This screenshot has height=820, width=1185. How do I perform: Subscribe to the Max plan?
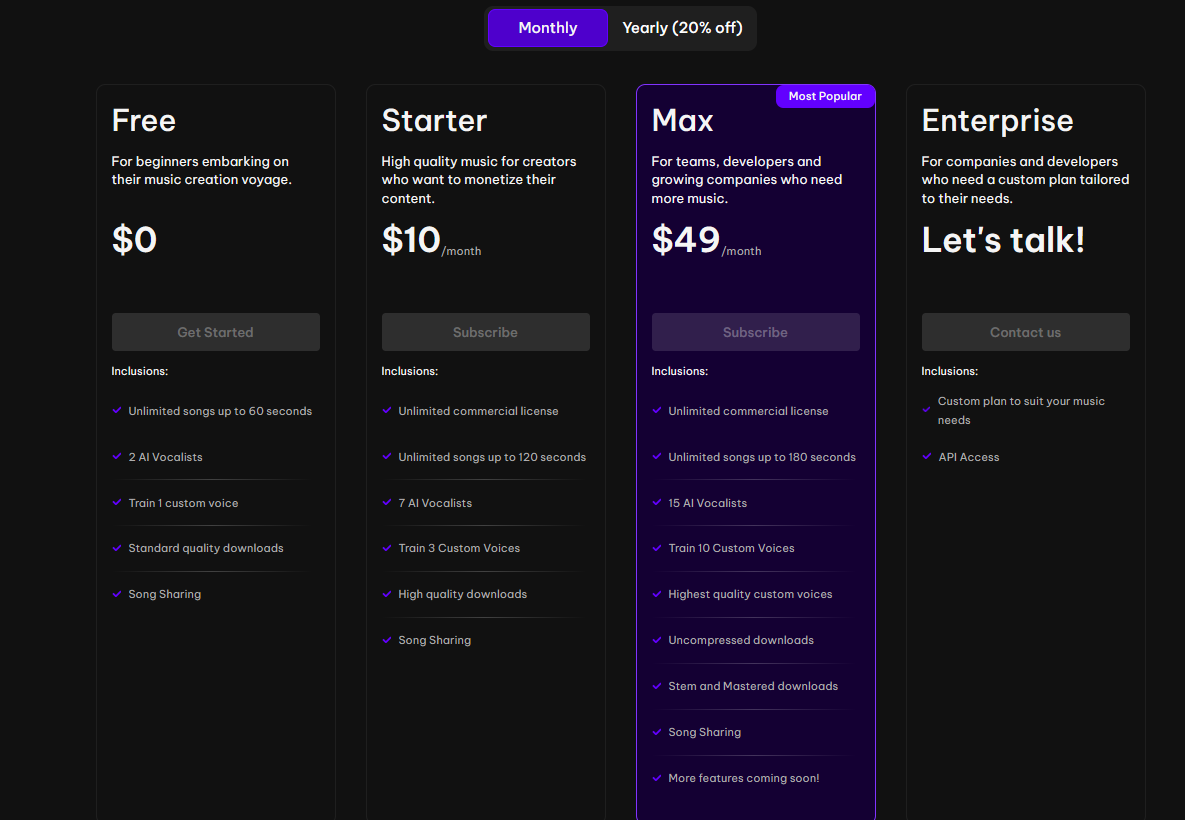755,332
